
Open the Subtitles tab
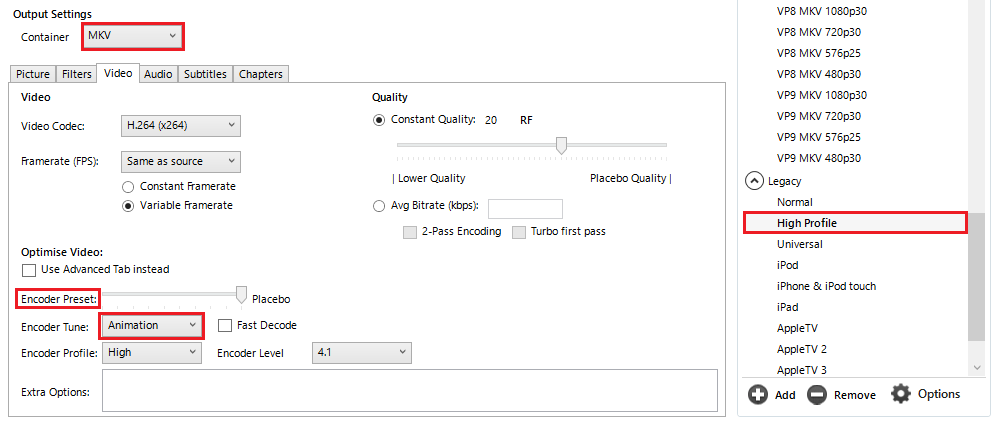coord(205,74)
